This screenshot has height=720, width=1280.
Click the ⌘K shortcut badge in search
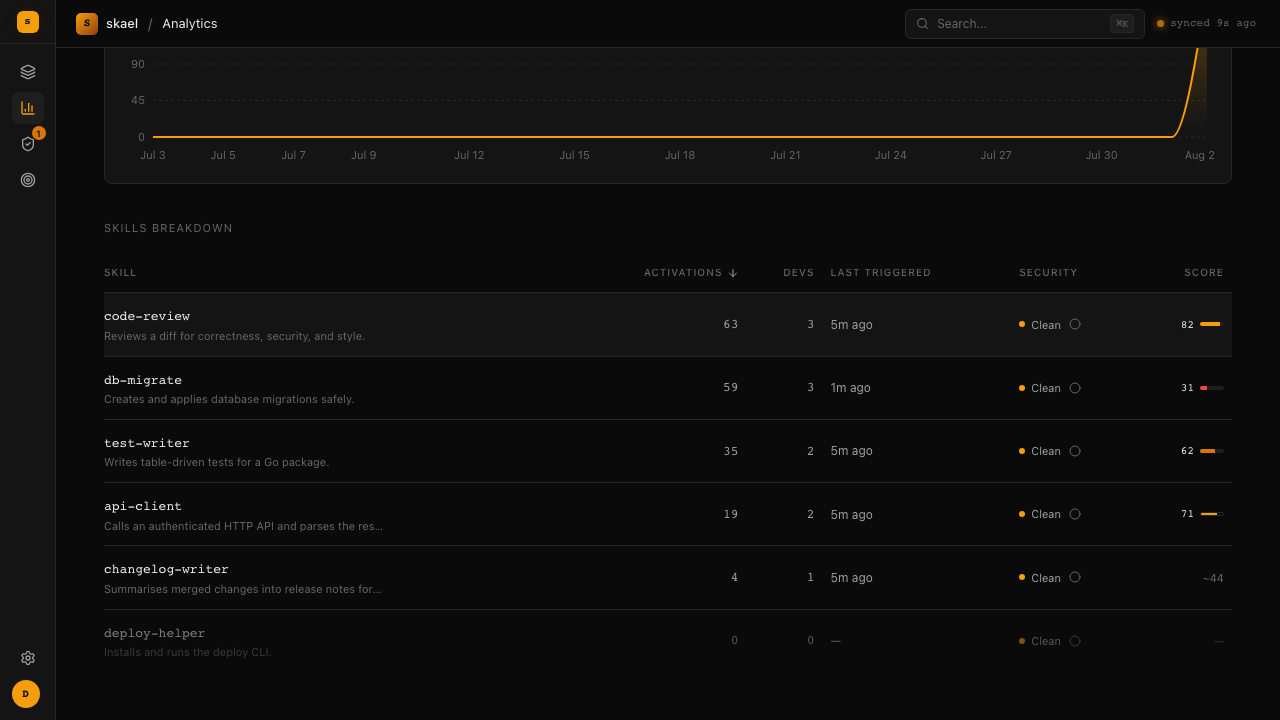click(1122, 24)
